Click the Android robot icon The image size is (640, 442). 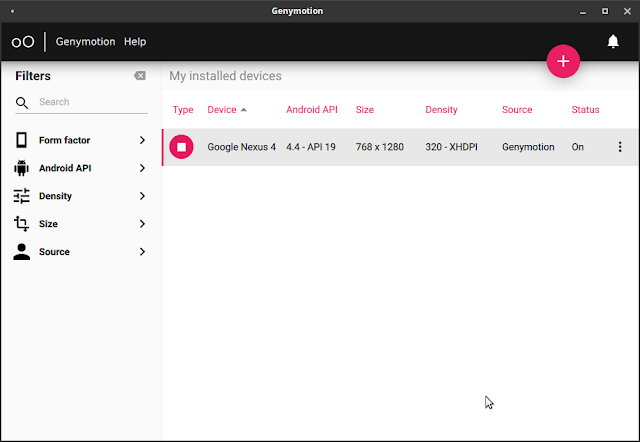[21, 168]
